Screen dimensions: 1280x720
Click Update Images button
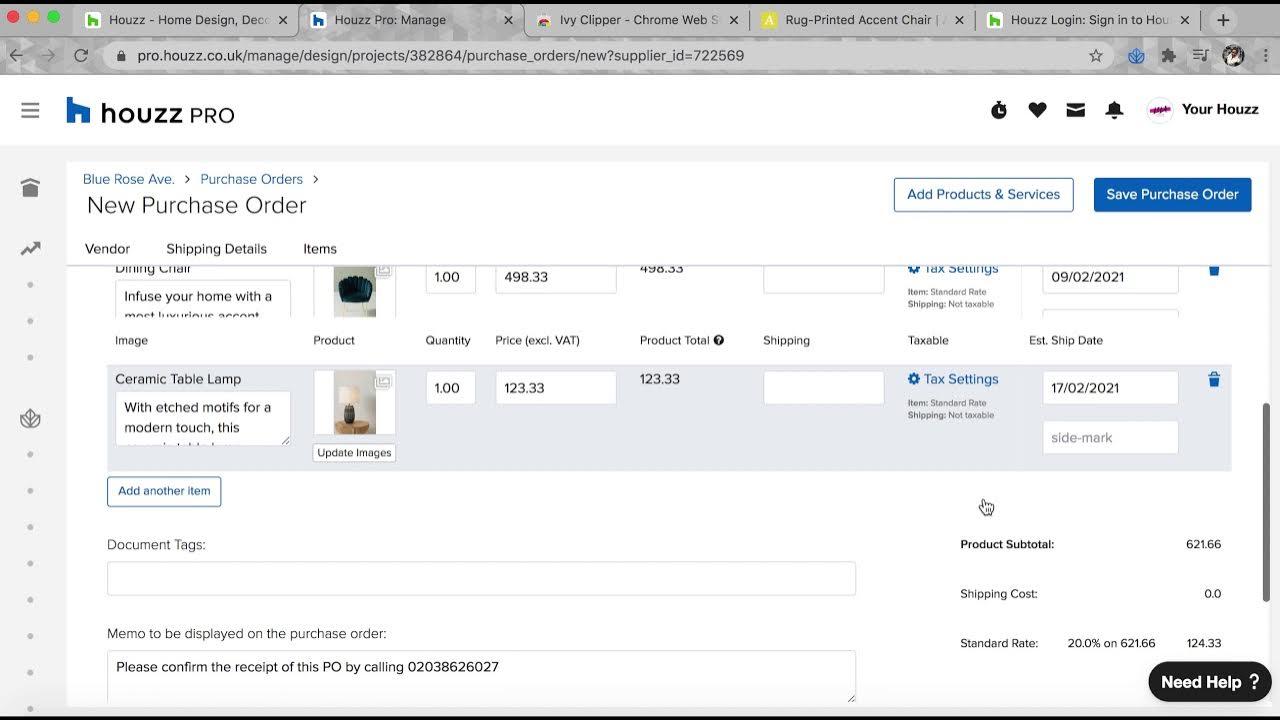point(354,453)
